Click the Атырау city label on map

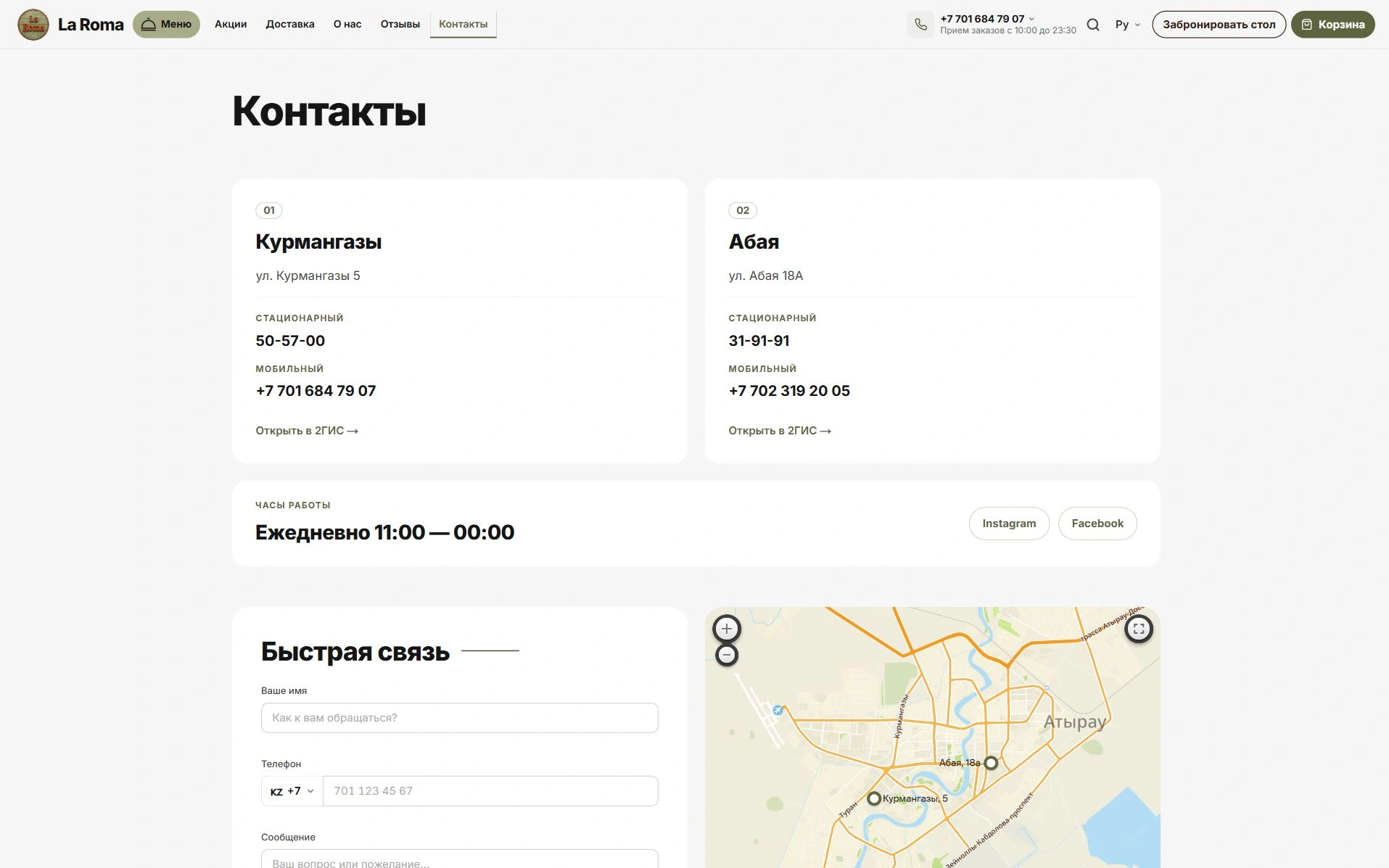click(1074, 722)
